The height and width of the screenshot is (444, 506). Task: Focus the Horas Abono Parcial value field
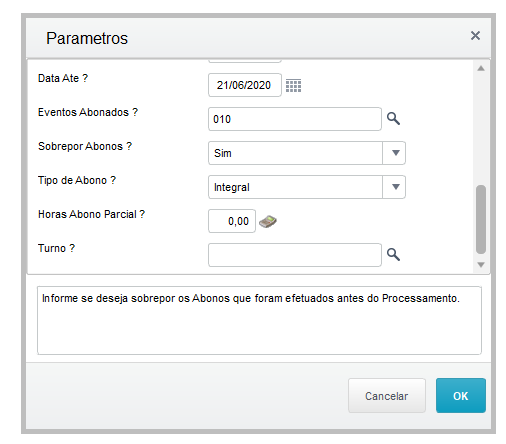[232, 221]
